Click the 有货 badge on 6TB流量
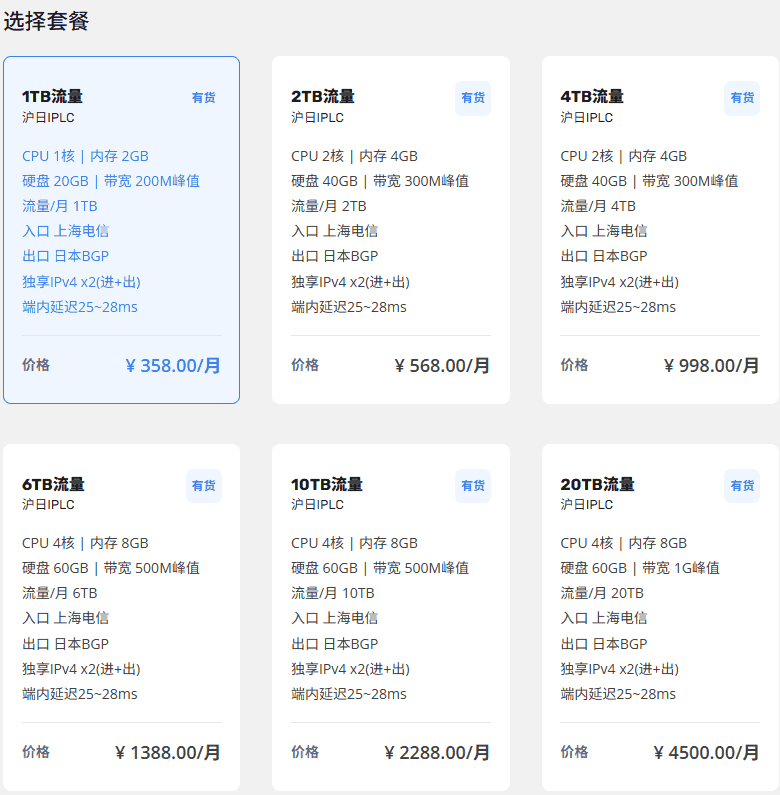 204,486
